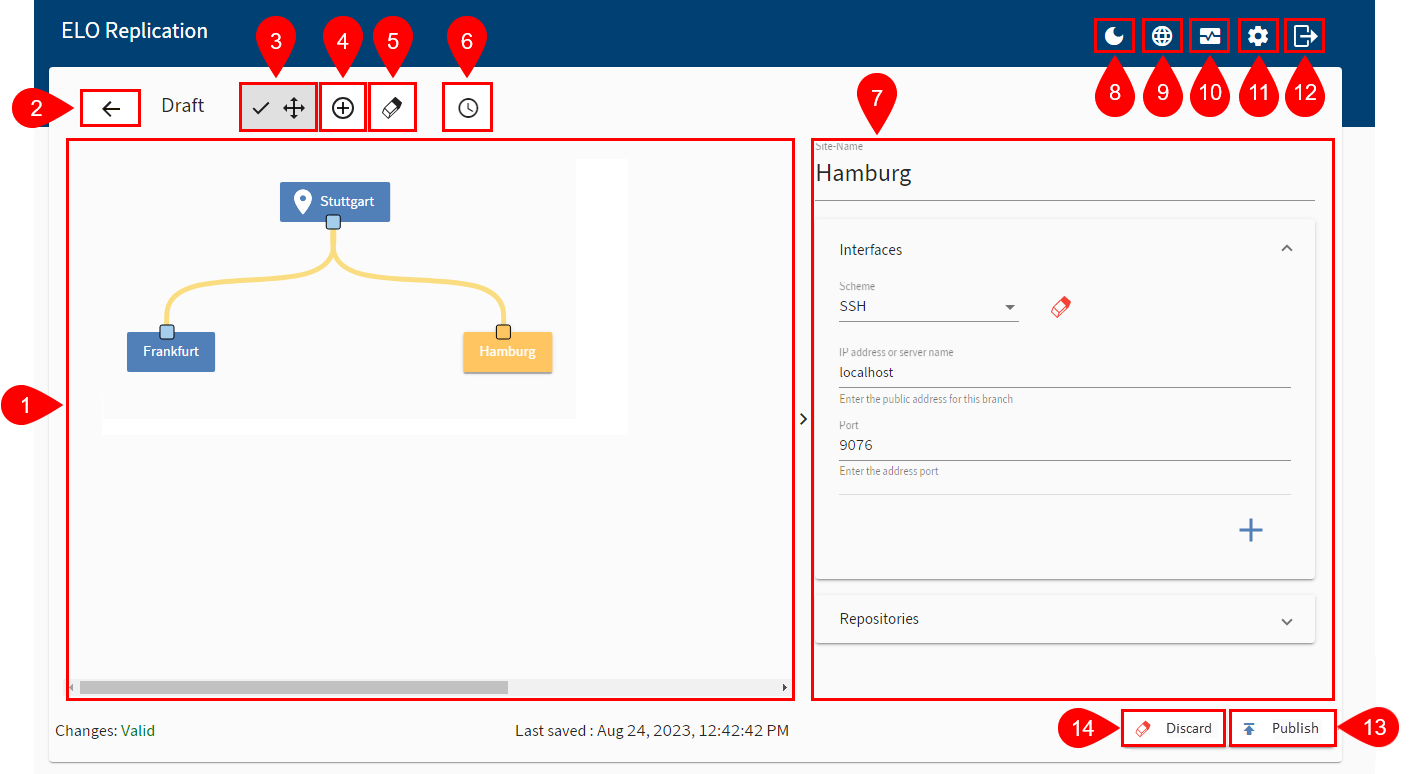The width and height of the screenshot is (1410, 774).
Task: Open language selection globe icon
Action: pyautogui.click(x=1161, y=37)
